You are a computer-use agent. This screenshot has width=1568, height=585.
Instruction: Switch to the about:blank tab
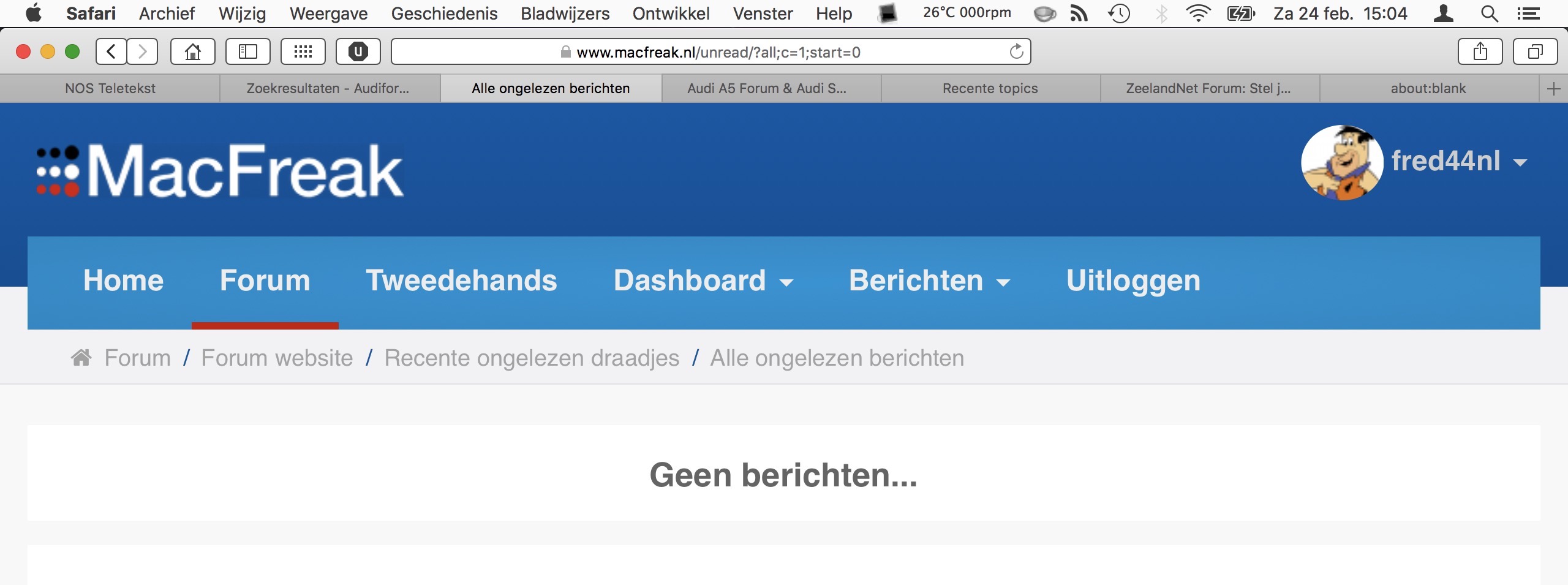[1428, 88]
